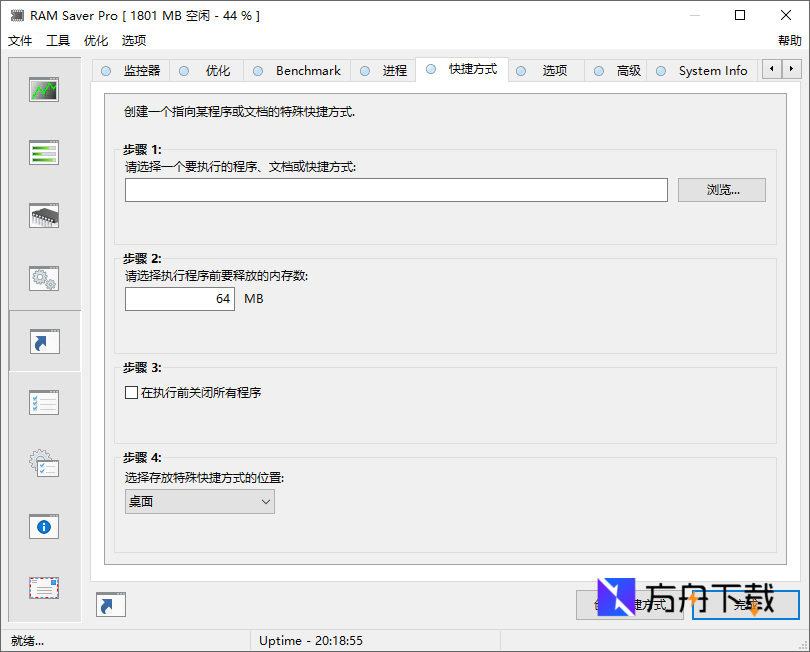Select the Optimize icon in the sidebar
810x652 pixels.
[x=43, y=152]
